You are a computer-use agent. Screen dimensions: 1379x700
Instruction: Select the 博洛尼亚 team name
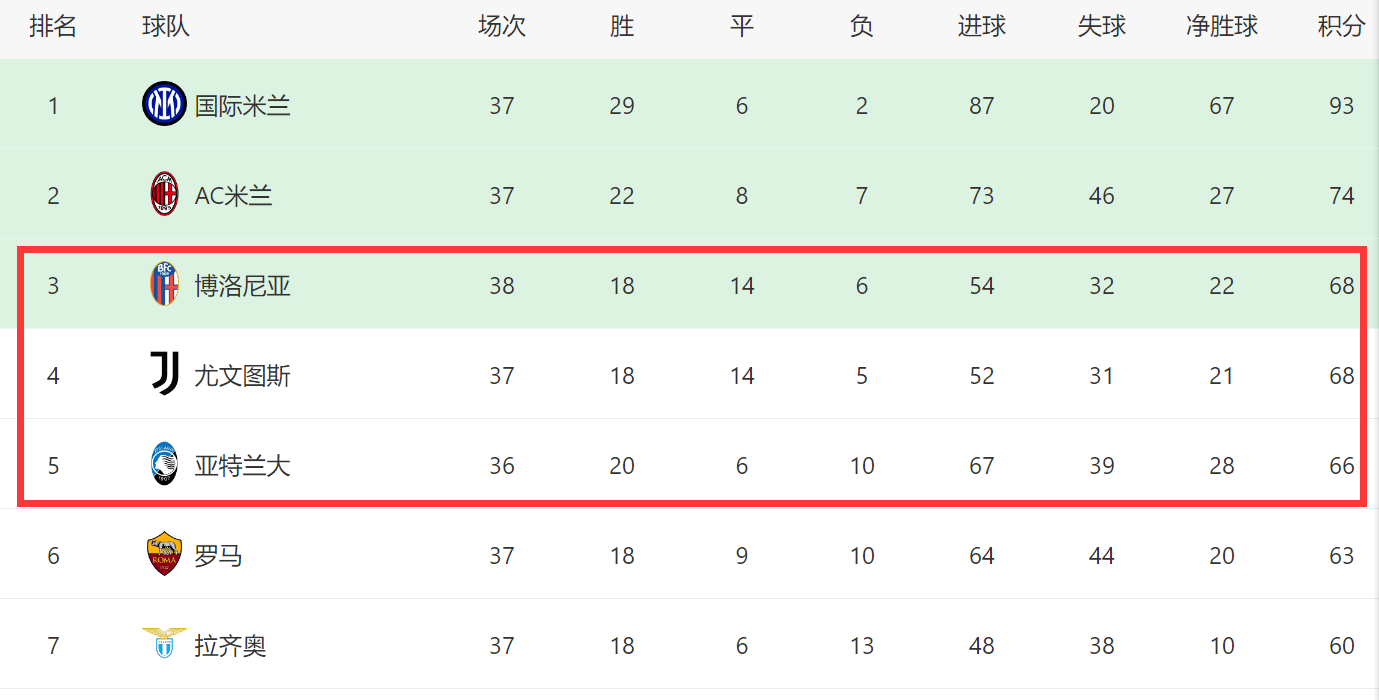point(242,286)
